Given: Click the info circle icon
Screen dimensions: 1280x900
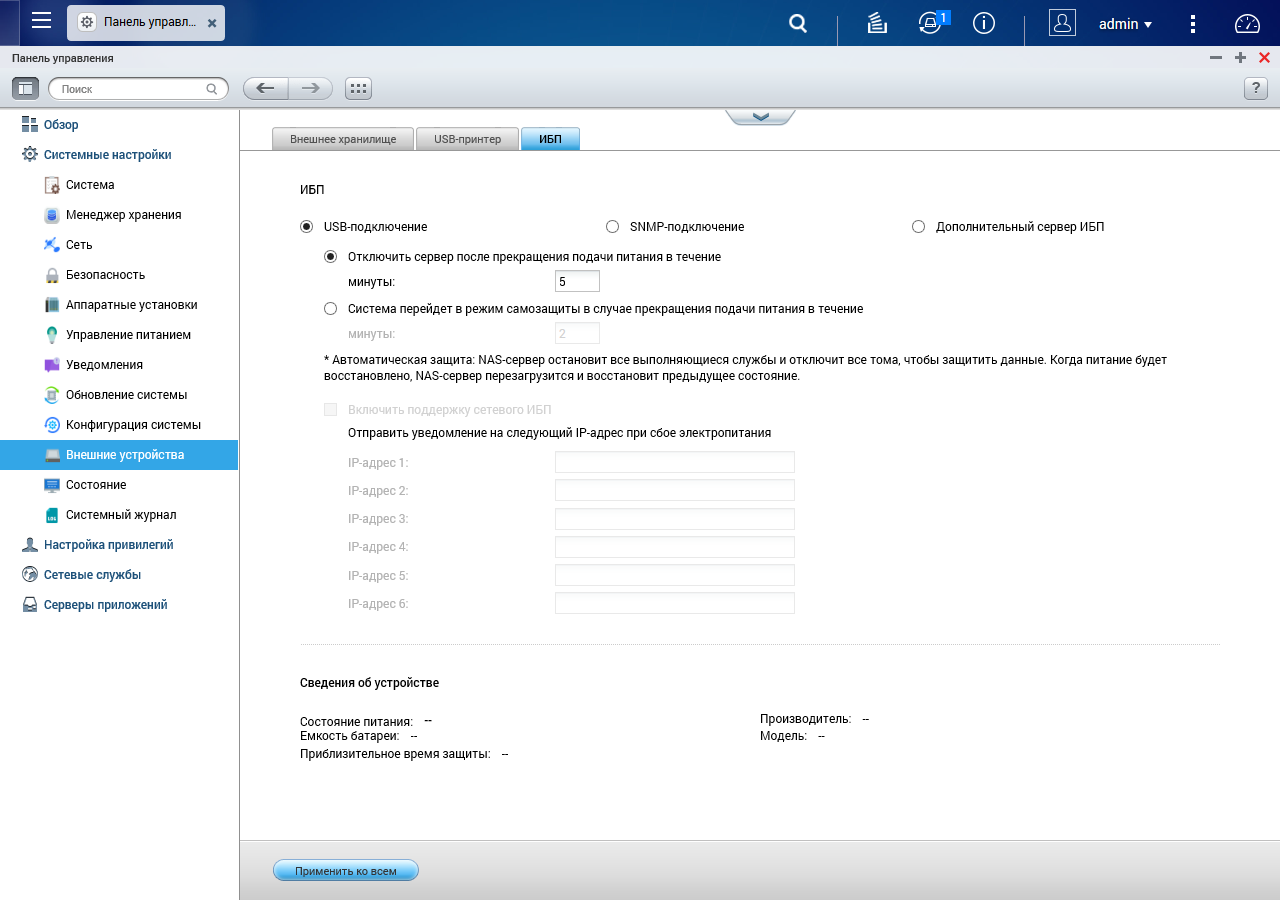Looking at the screenshot, I should (x=984, y=23).
